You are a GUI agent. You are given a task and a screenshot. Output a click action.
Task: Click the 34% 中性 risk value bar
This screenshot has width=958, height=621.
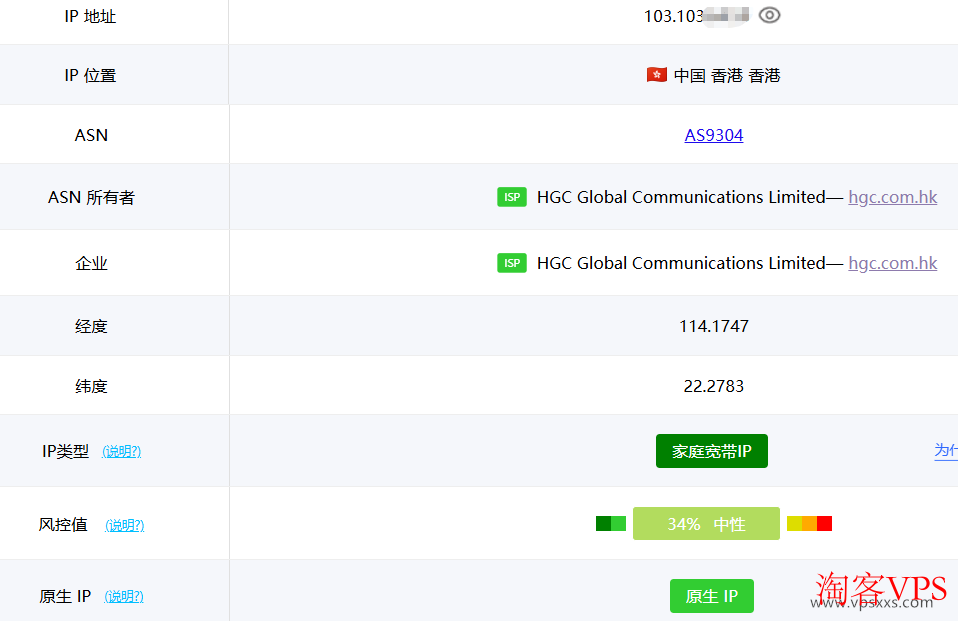click(x=706, y=523)
